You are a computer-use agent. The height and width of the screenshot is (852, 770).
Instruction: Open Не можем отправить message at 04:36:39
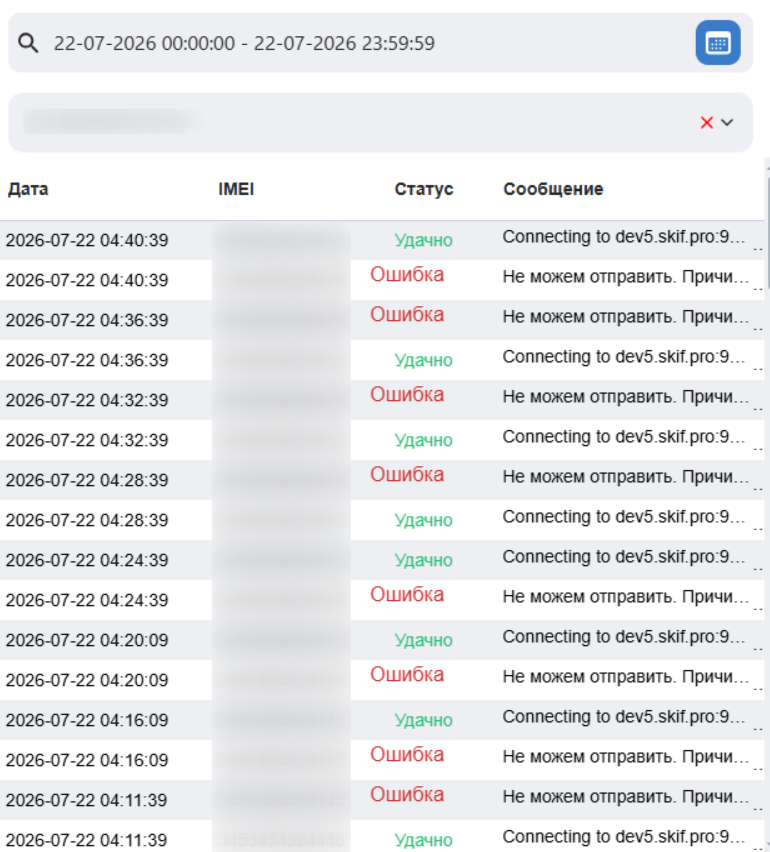pyautogui.click(x=625, y=317)
